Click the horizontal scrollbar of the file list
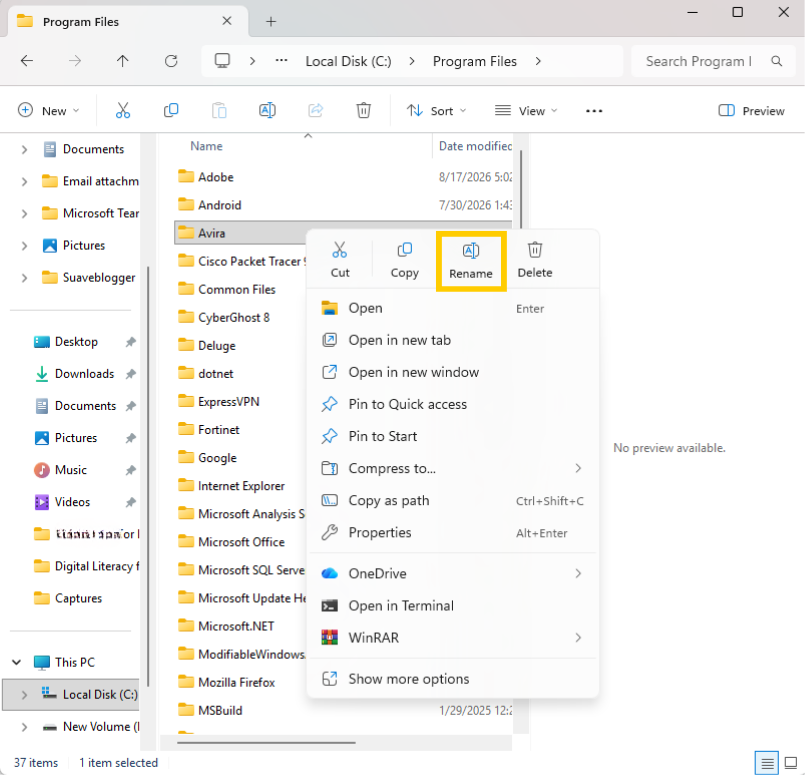Screen dimensions: 805x775 pos(266,743)
